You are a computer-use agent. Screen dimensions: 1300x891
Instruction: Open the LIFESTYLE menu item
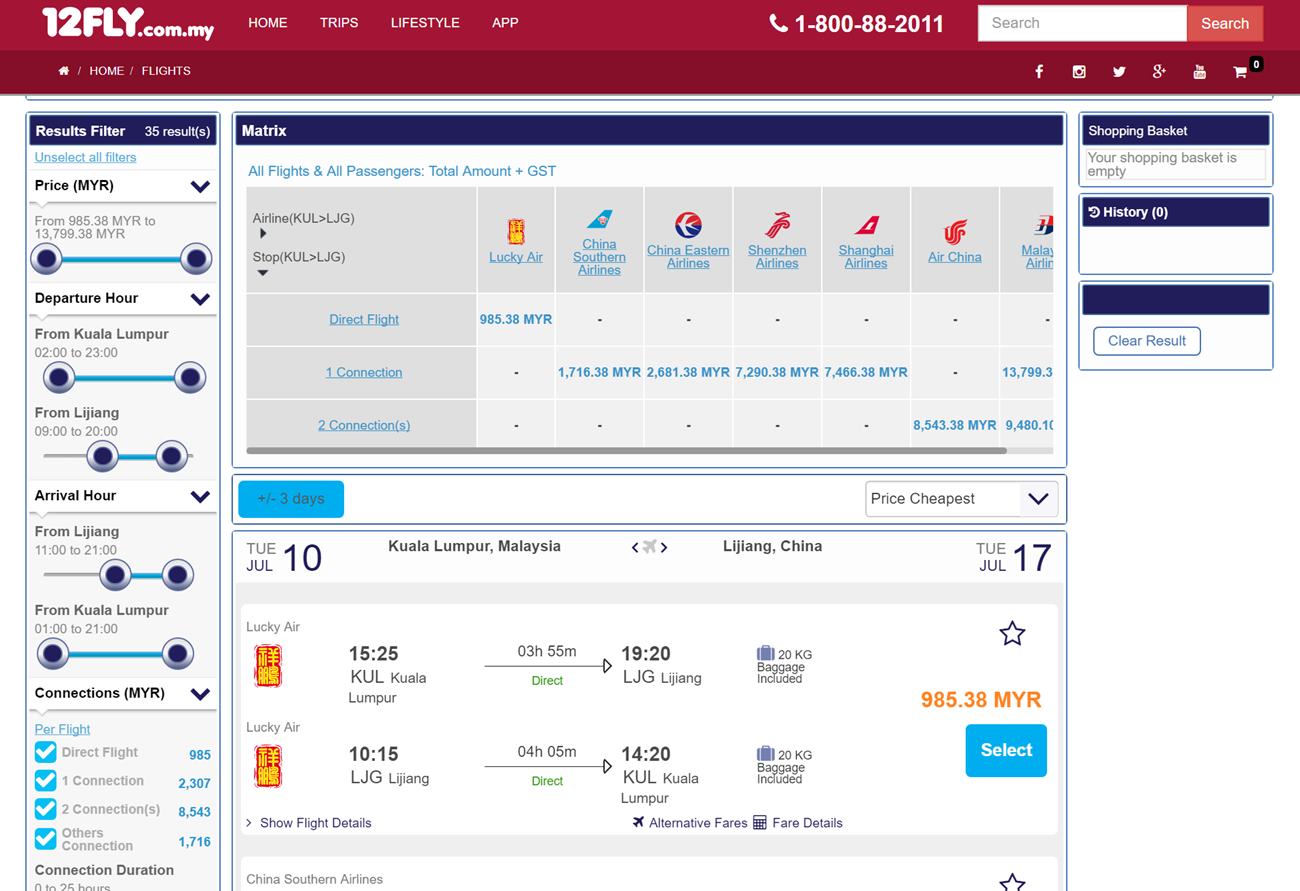pos(425,22)
